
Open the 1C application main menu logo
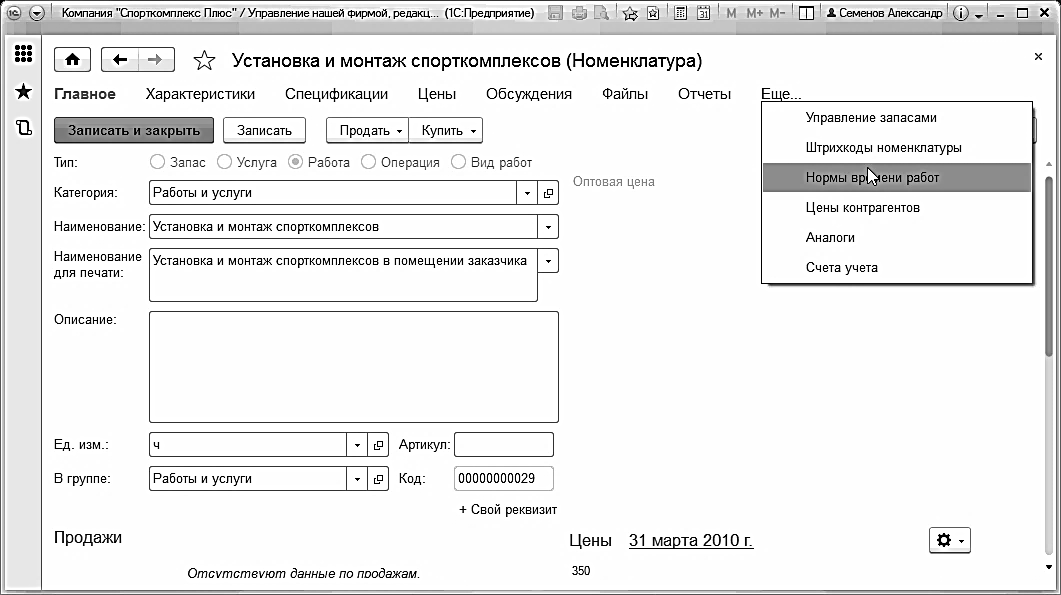pos(14,13)
